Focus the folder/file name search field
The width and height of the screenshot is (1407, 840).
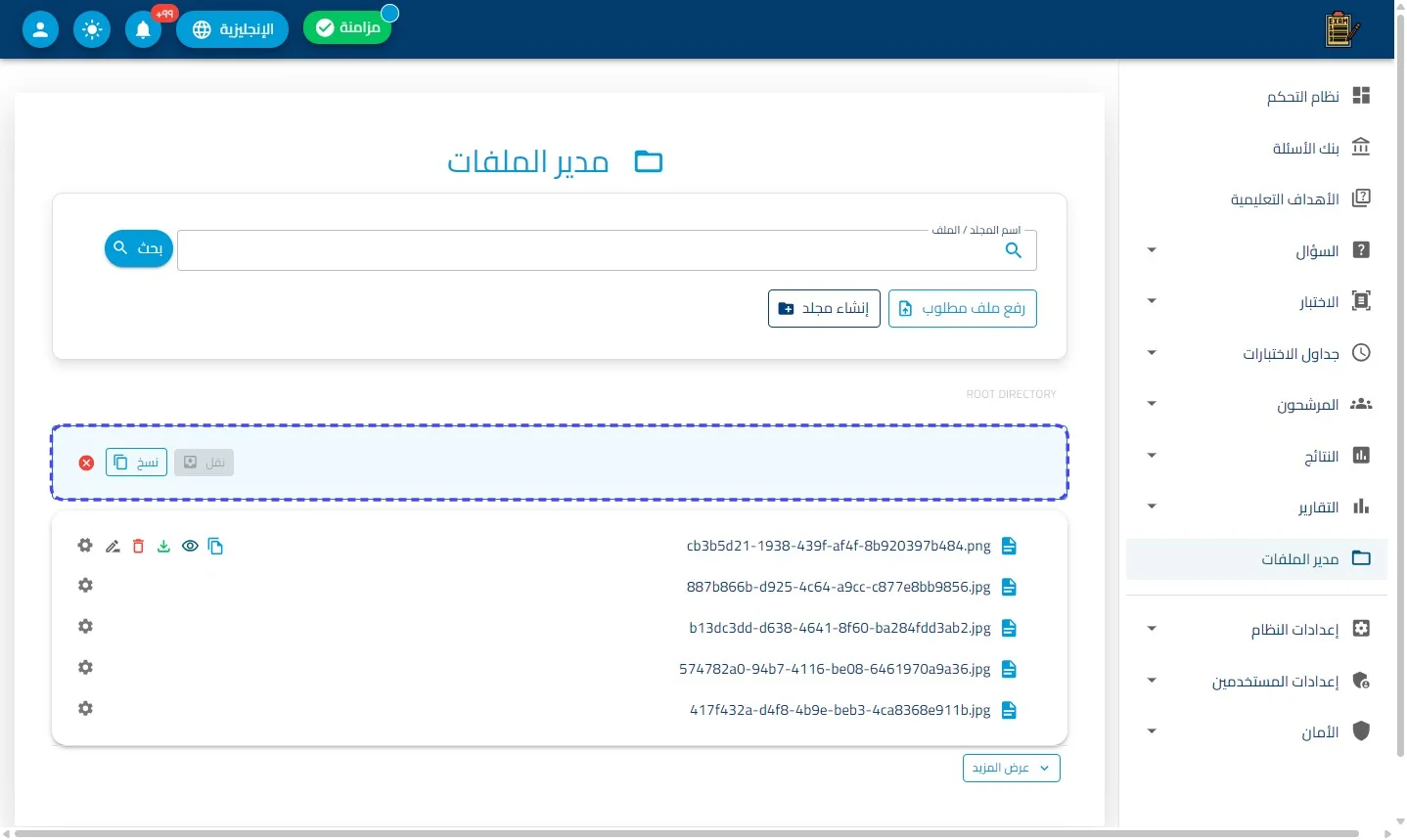607,250
